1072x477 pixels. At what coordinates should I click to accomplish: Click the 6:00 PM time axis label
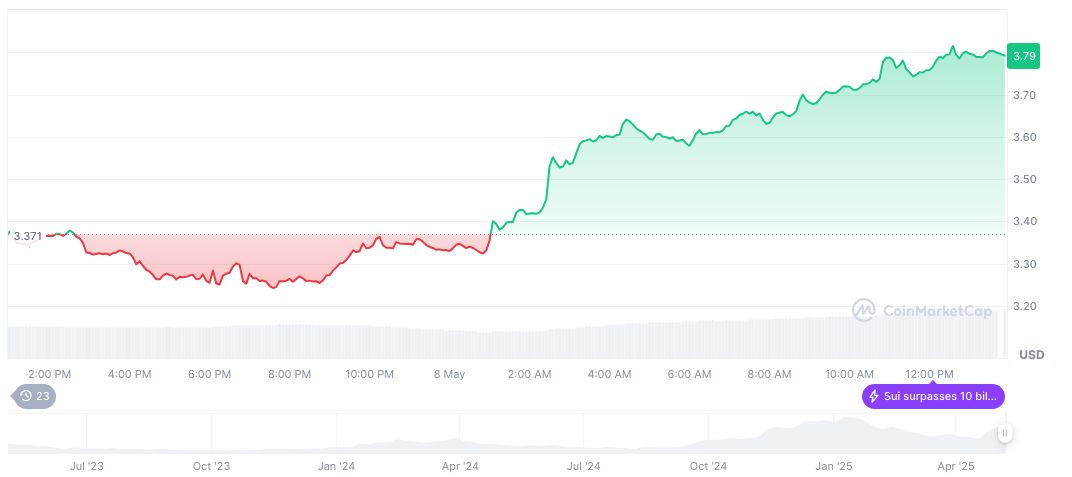click(209, 374)
